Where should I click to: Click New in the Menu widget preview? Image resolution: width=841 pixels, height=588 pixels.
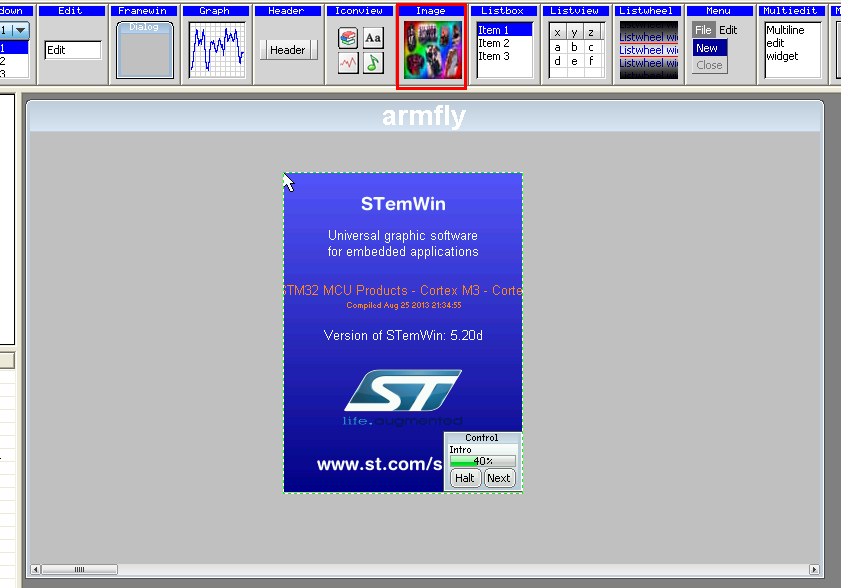pyautogui.click(x=709, y=48)
